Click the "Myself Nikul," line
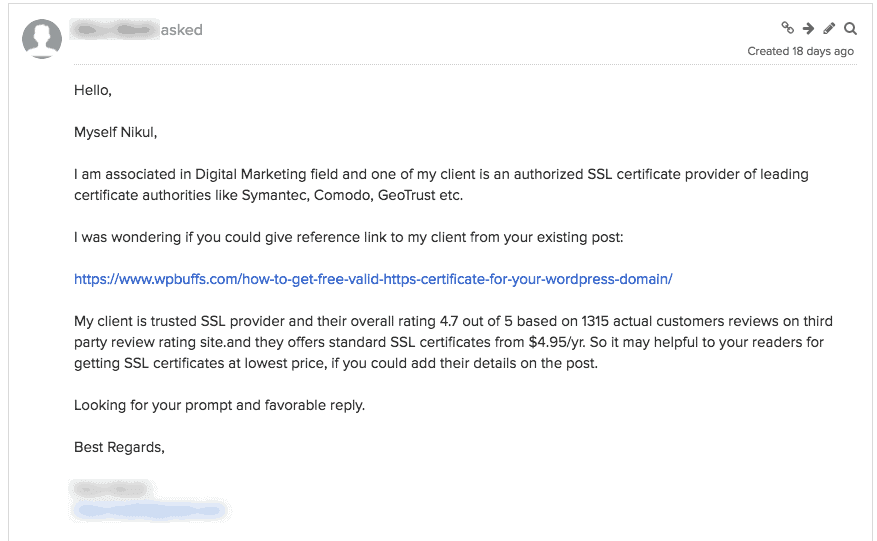Viewport: 877px width, 541px height. pyautogui.click(x=115, y=132)
